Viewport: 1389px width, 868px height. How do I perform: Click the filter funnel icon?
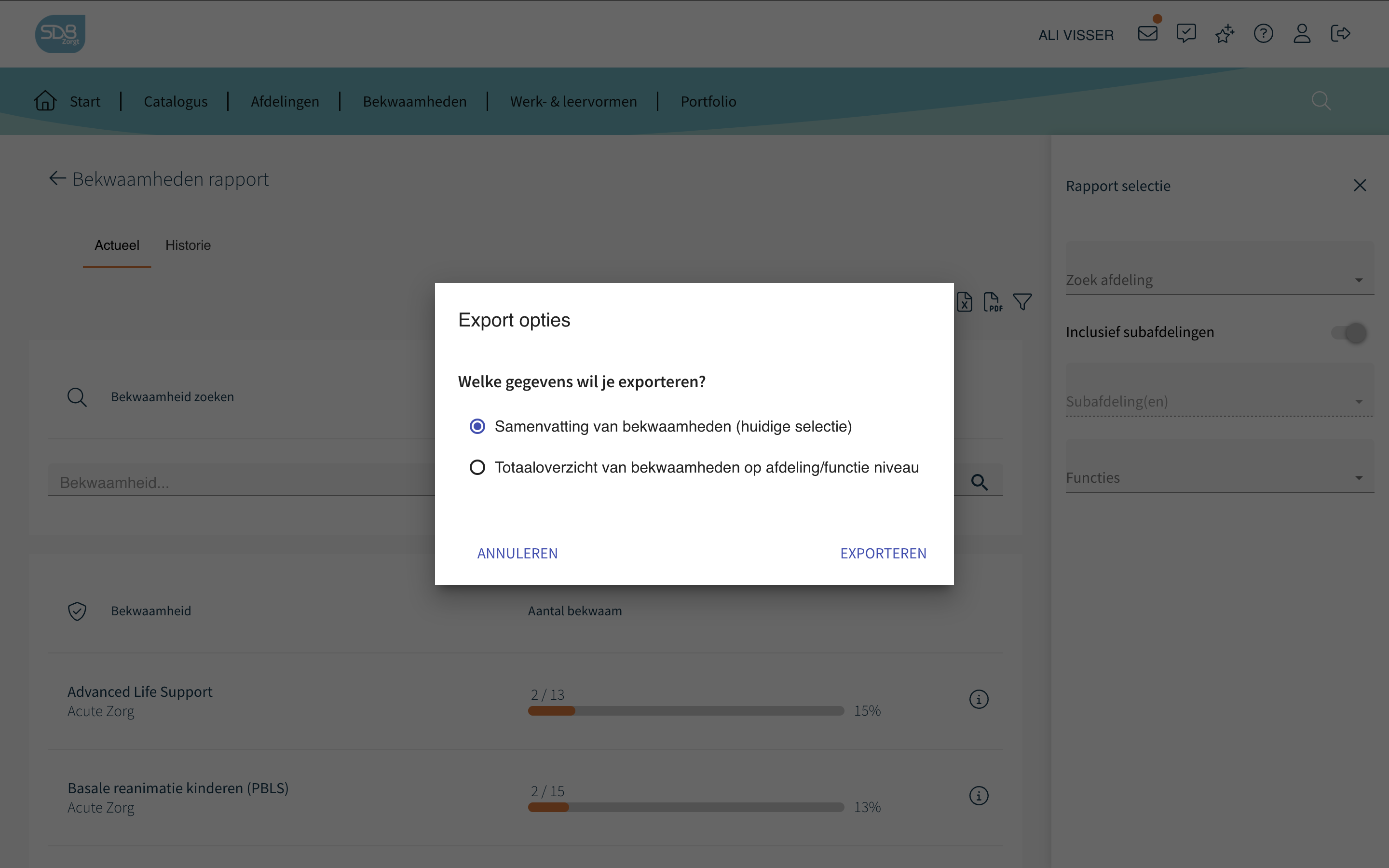click(1022, 302)
